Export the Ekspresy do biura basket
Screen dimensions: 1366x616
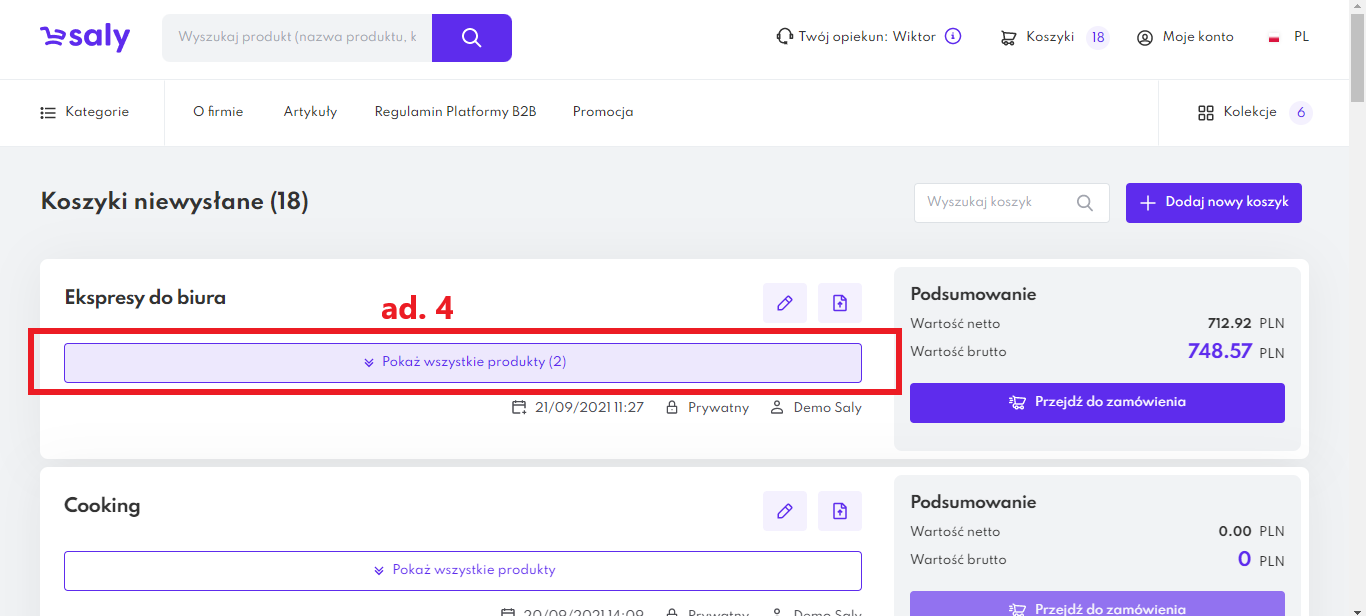point(840,303)
